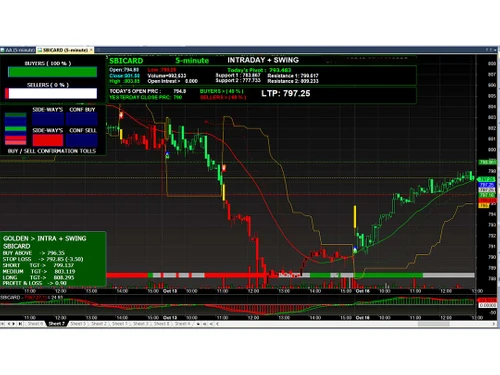500x375 pixels.
Task: Click YESTERDAY CLOSE PRC text
Action: point(146,97)
